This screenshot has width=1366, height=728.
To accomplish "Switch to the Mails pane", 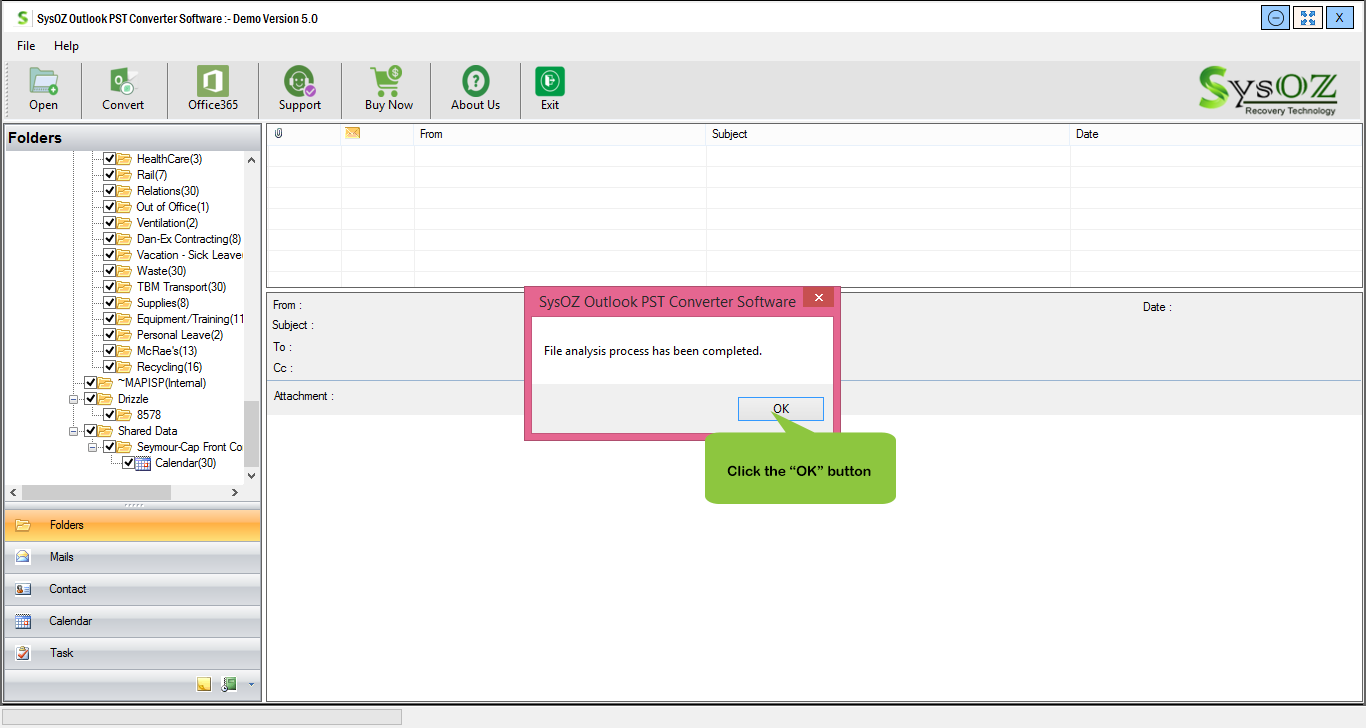I will [133, 557].
